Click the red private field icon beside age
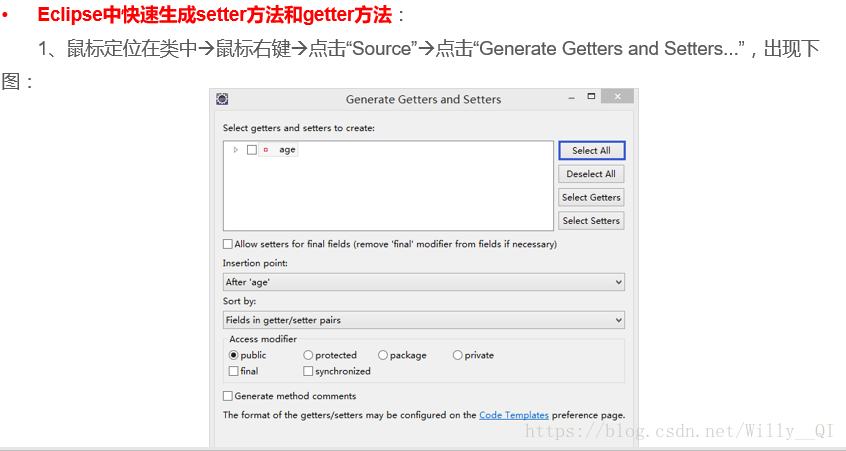This screenshot has width=846, height=451. pos(265,150)
